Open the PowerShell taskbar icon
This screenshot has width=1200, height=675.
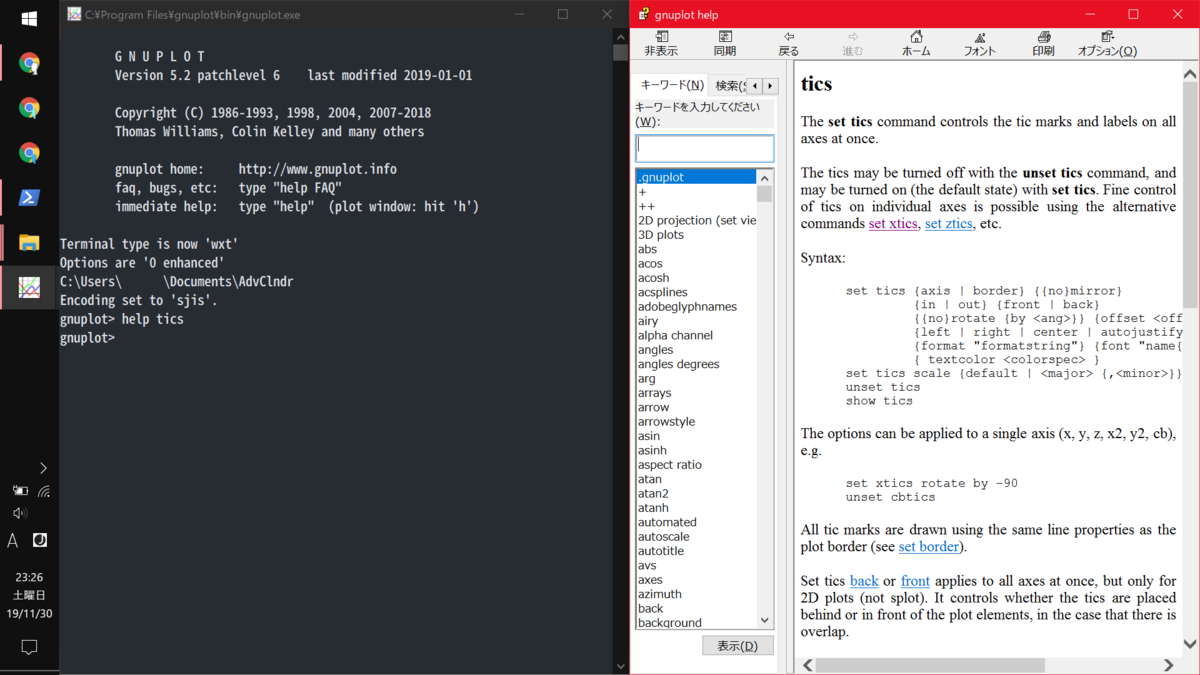pyautogui.click(x=29, y=198)
